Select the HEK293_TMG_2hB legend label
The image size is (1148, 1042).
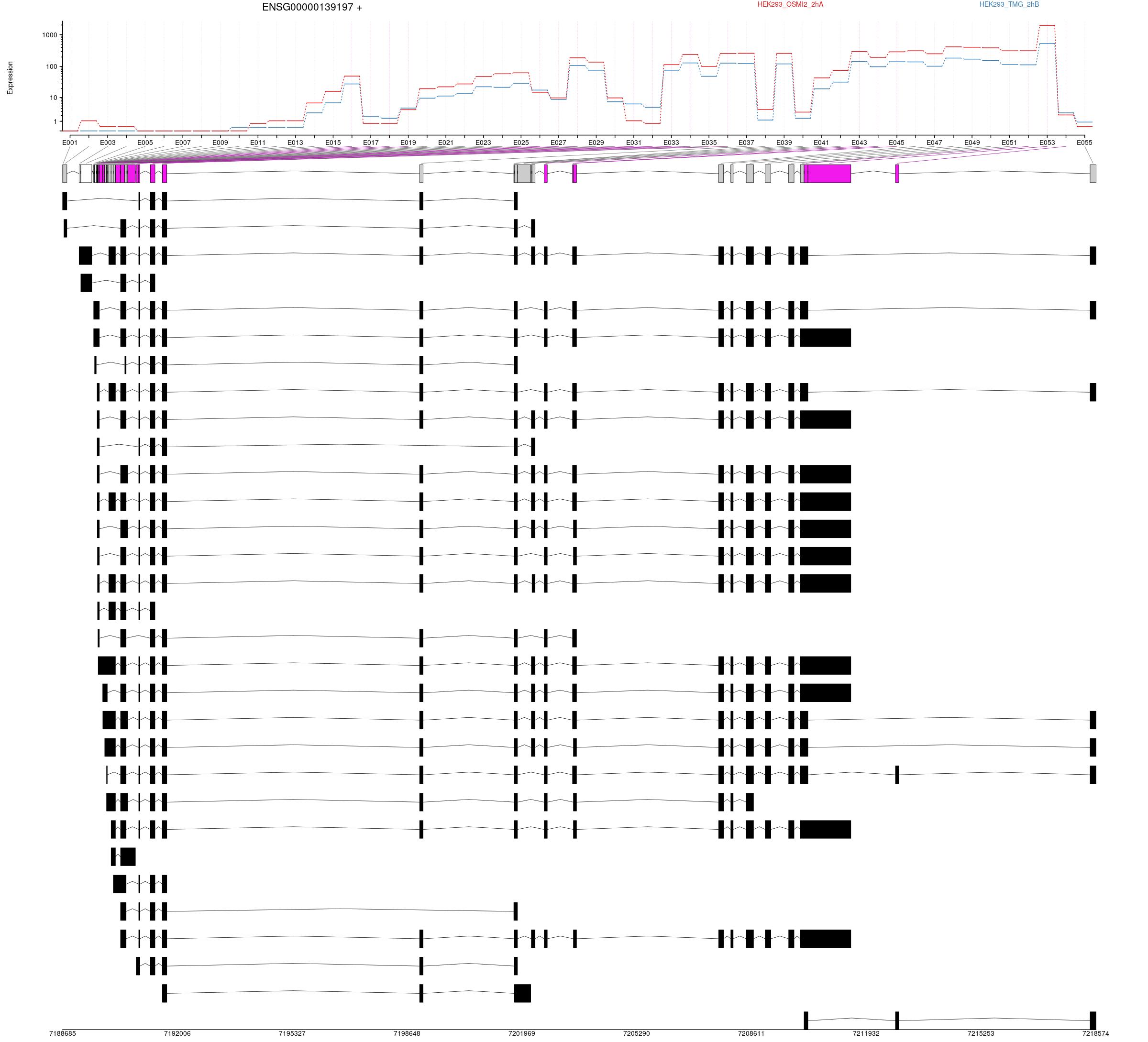[x=1009, y=5]
